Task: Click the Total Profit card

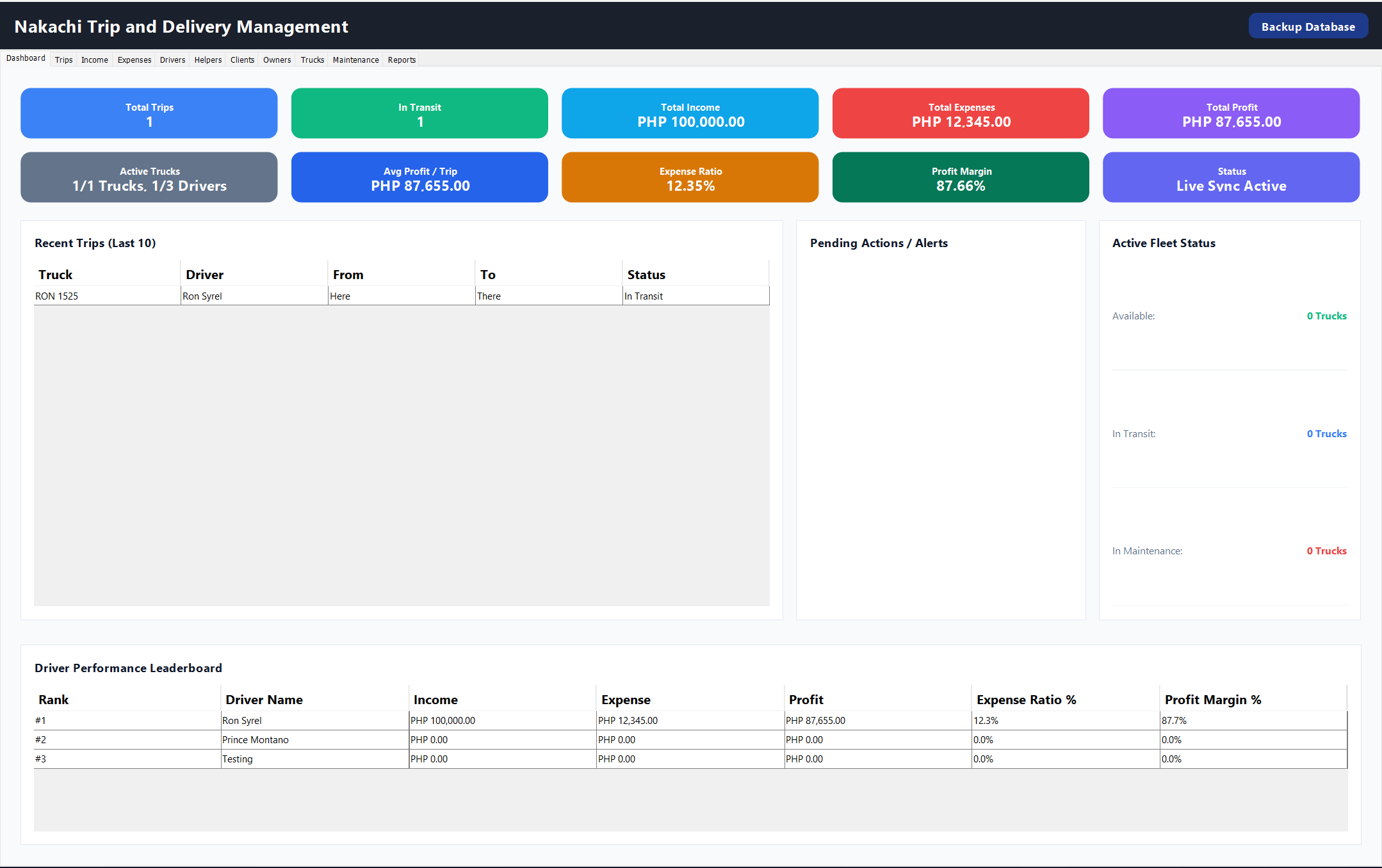Action: 1232,113
